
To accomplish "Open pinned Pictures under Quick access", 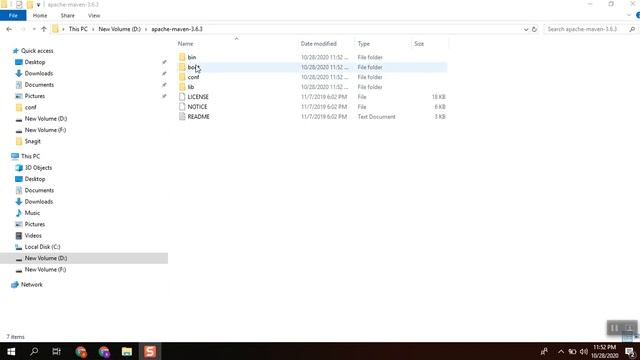I will point(35,96).
